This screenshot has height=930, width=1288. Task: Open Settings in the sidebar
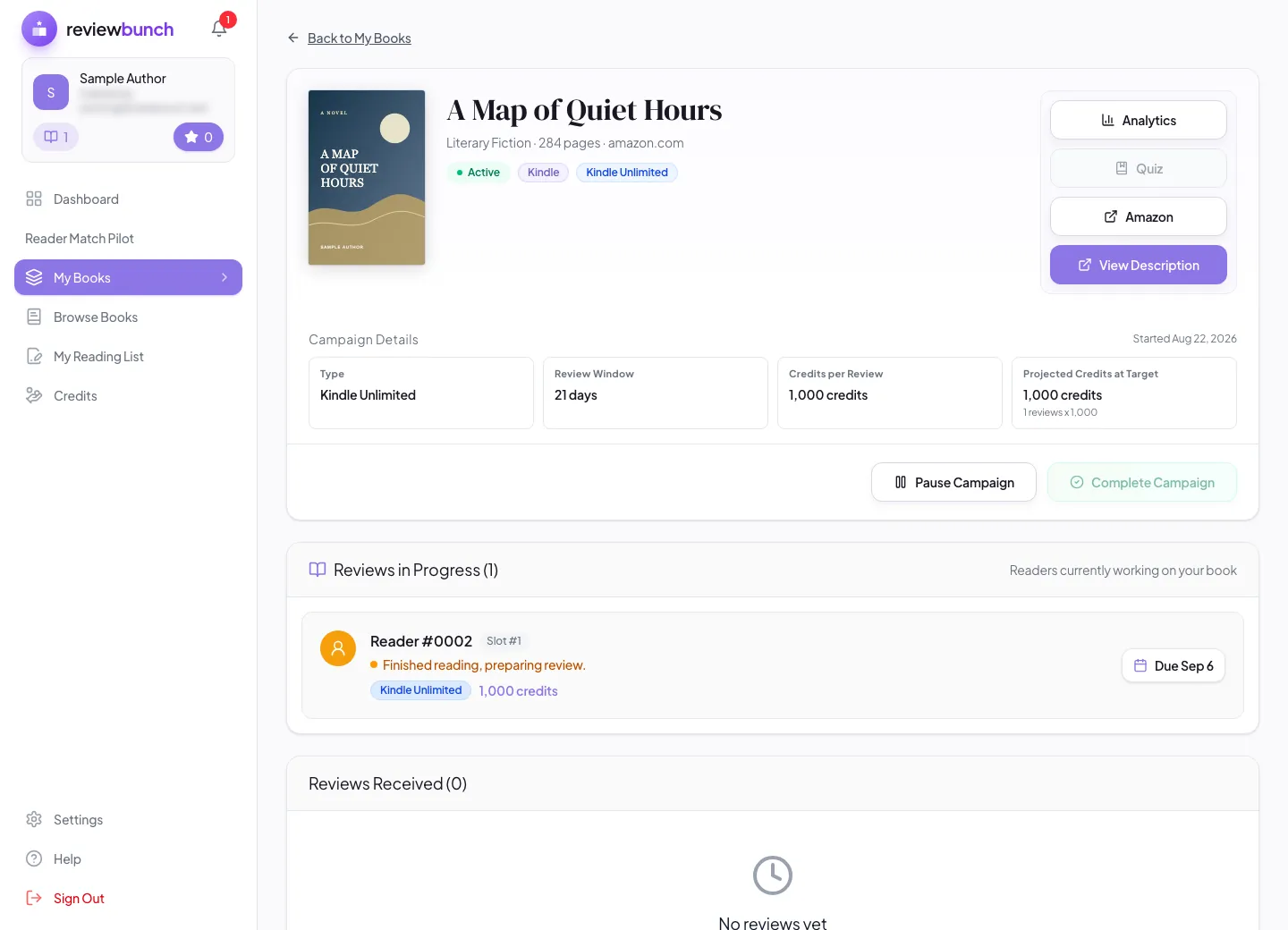[128, 819]
